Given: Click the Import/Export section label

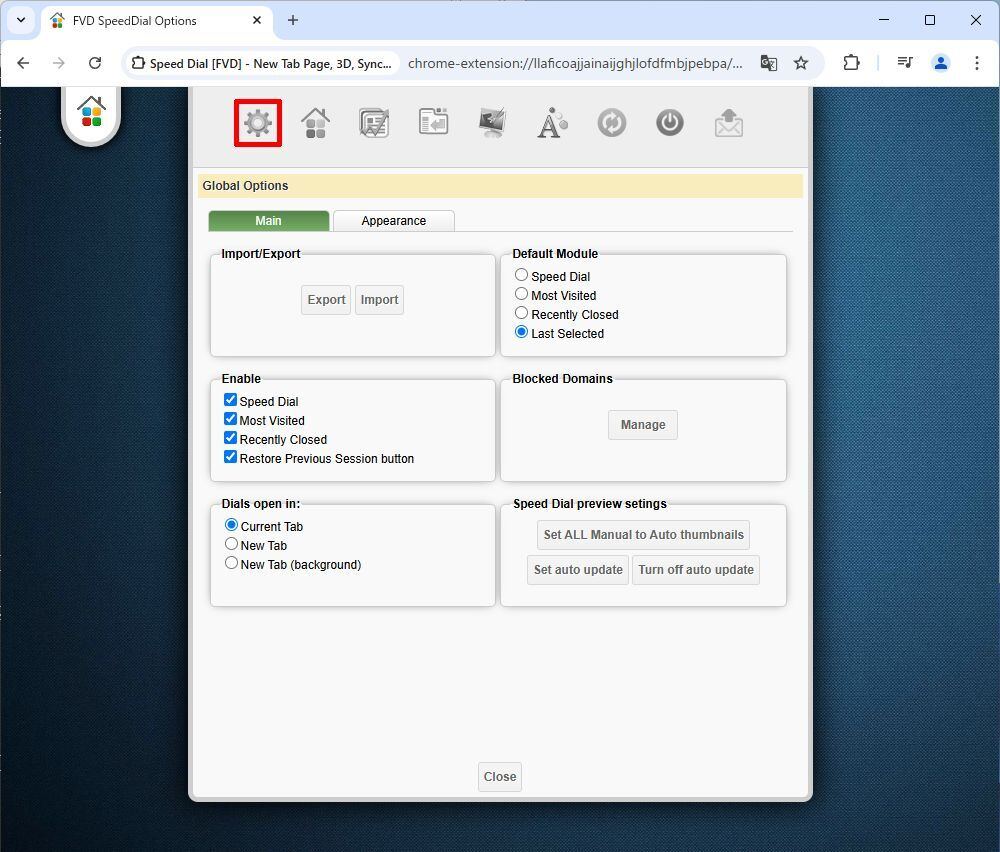Looking at the screenshot, I should pos(261,254).
